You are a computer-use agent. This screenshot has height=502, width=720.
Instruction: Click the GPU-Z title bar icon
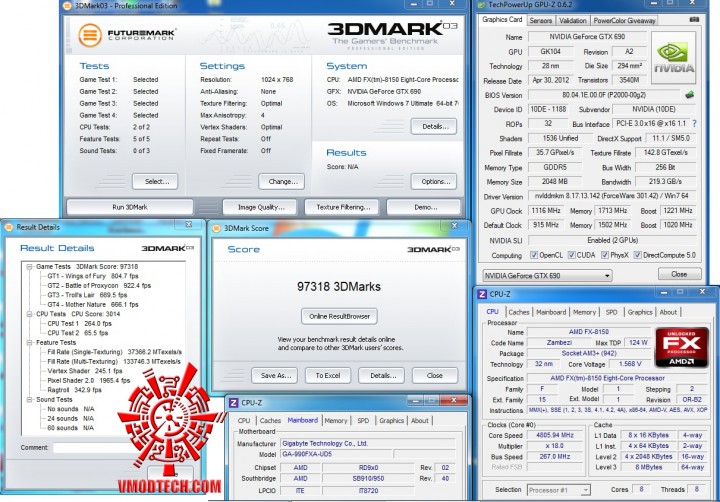482,5
